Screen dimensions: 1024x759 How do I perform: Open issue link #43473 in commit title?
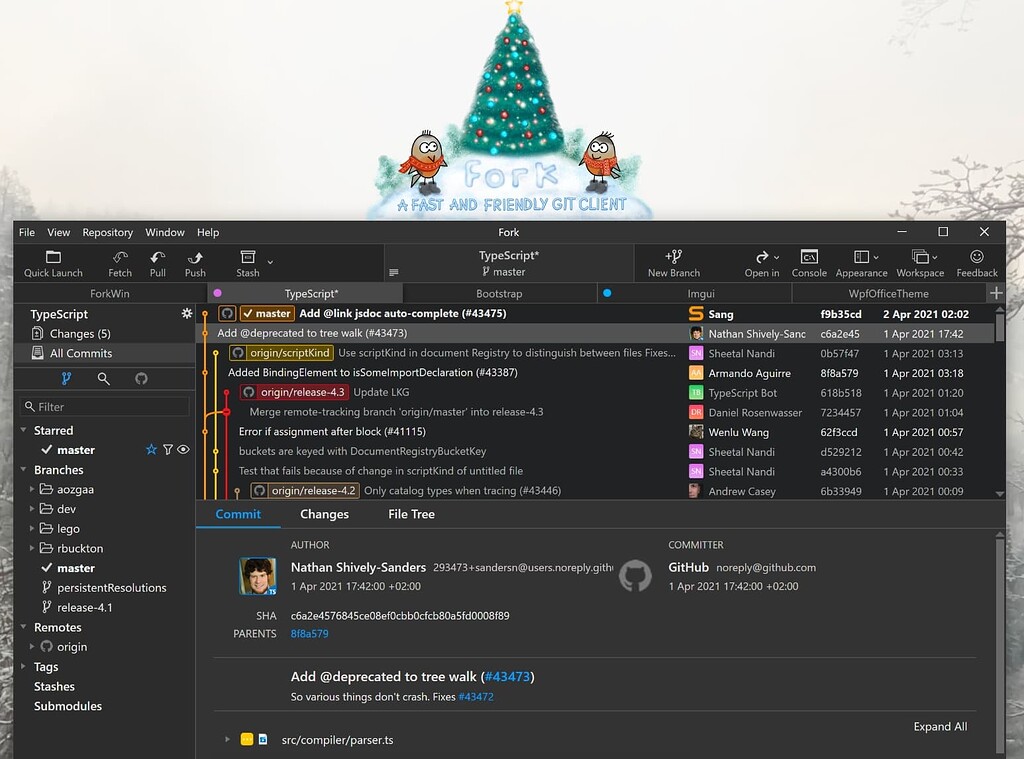click(507, 677)
